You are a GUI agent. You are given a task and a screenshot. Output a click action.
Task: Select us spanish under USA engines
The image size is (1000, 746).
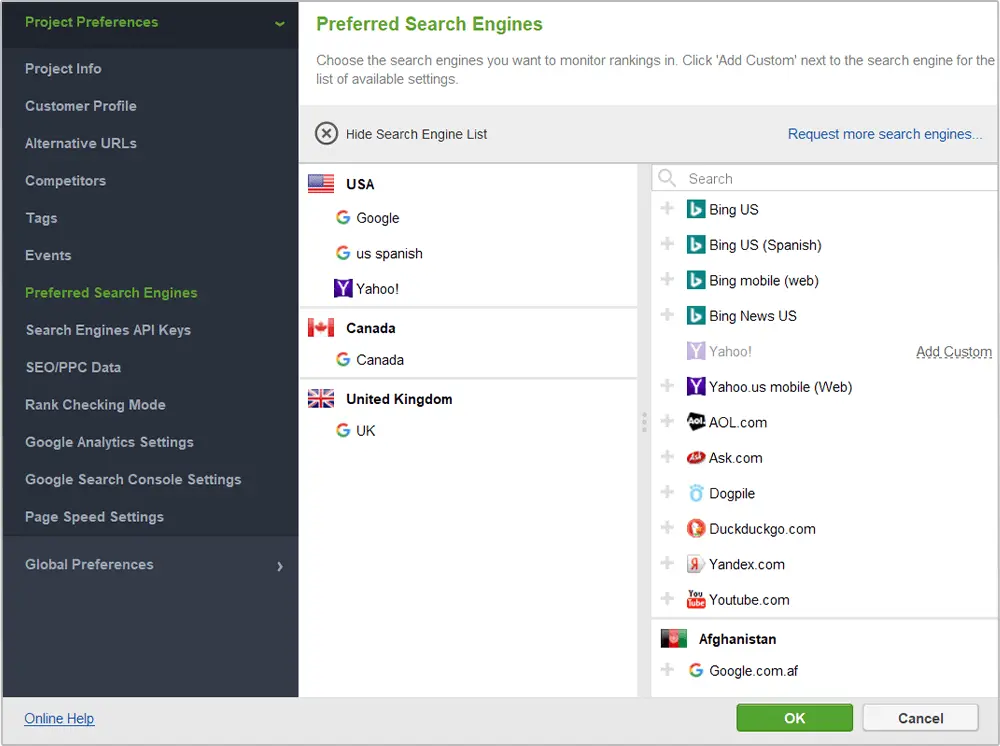point(389,254)
